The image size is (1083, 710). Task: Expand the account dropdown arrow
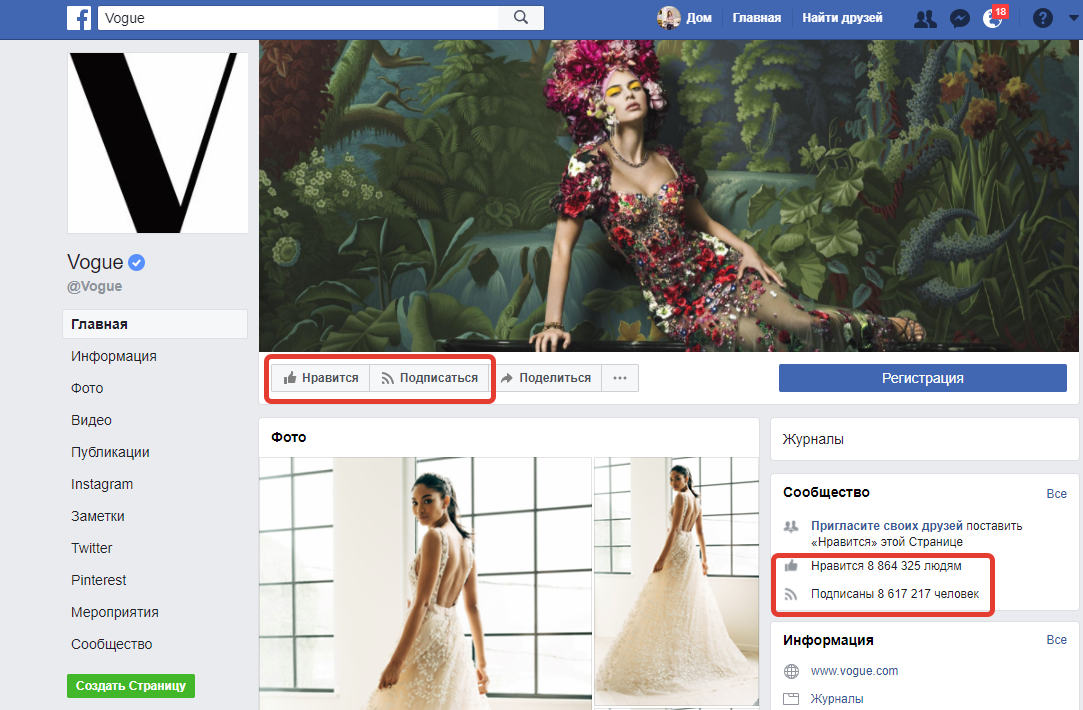pos(1072,18)
